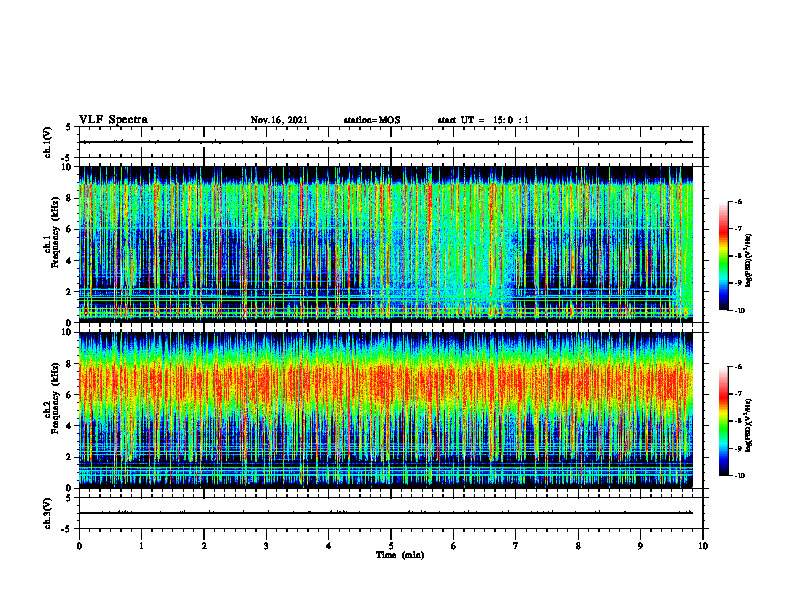792x612 pixels.
Task: Click the "ch.3(V)" waveform axis label
Action: tap(47, 513)
